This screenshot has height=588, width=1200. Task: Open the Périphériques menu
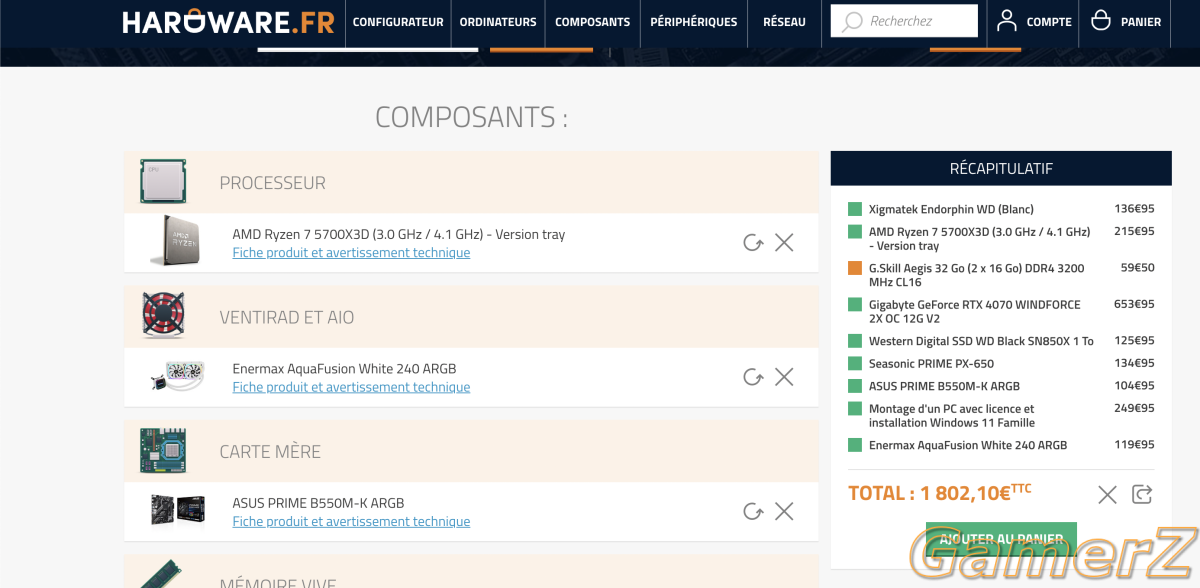[x=694, y=22]
